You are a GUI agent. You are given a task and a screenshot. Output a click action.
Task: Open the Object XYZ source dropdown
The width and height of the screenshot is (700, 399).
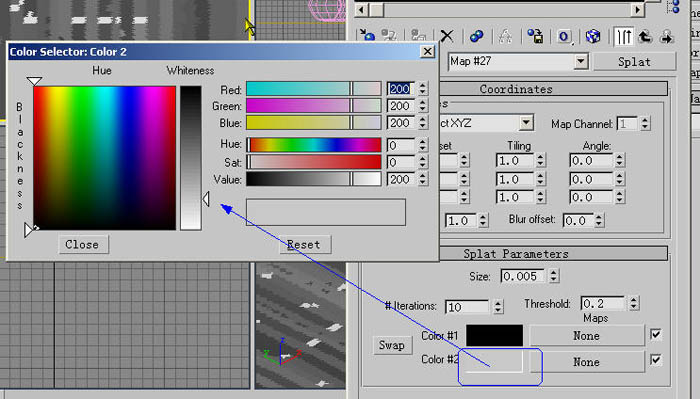526,123
